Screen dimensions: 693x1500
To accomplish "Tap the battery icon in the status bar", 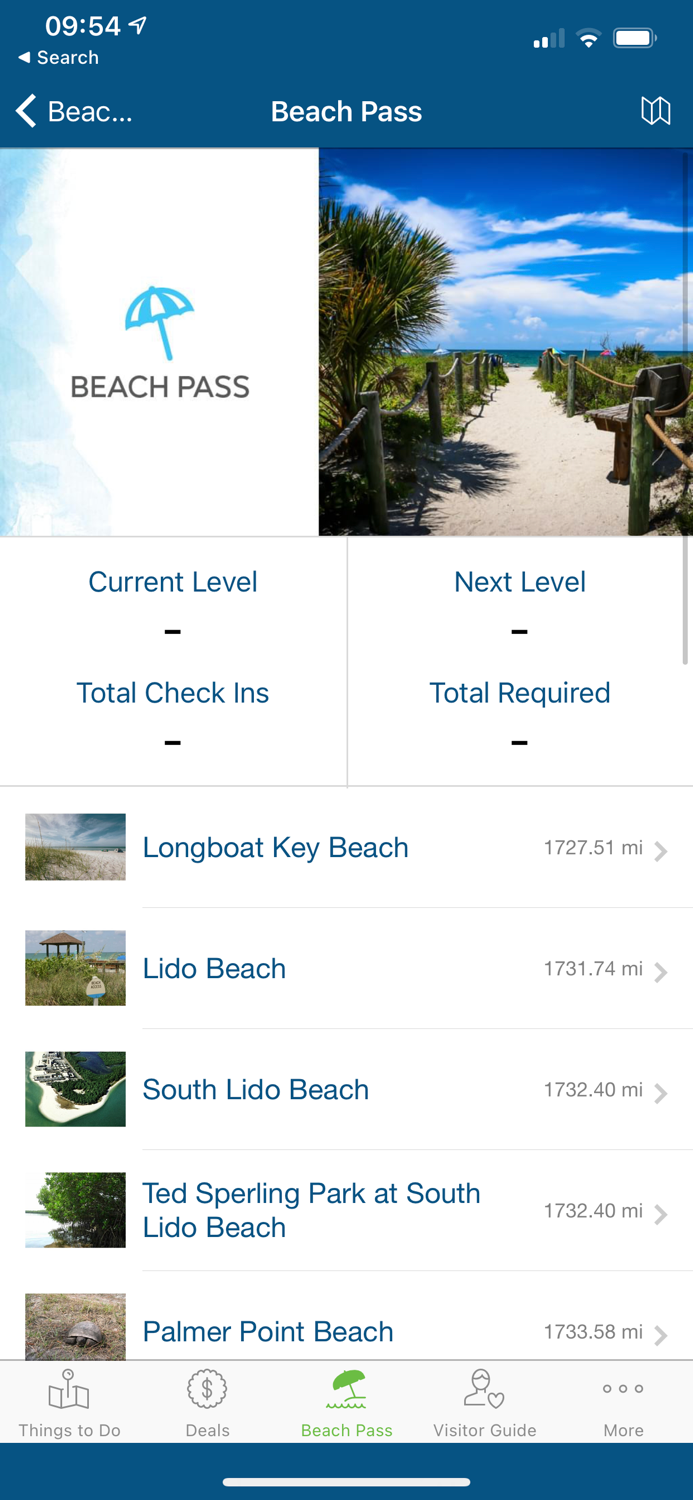I will click(636, 37).
